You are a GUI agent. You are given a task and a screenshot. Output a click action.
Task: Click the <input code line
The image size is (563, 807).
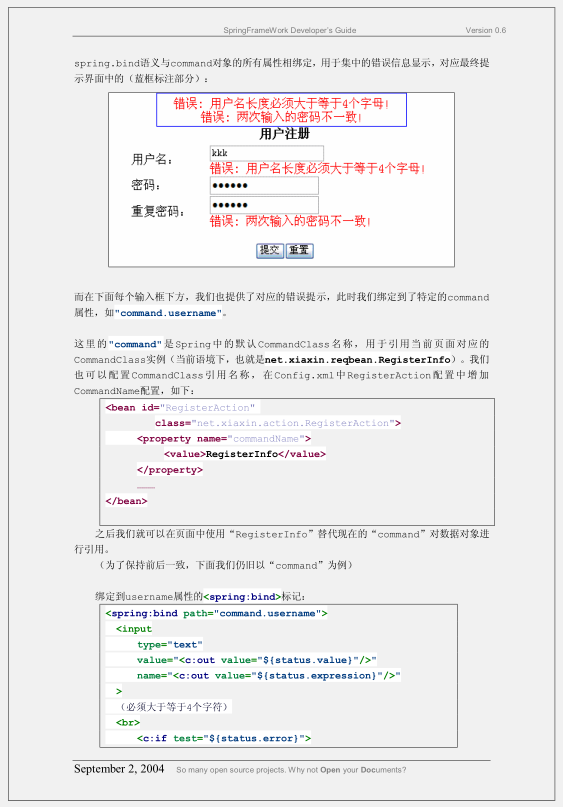click(134, 629)
